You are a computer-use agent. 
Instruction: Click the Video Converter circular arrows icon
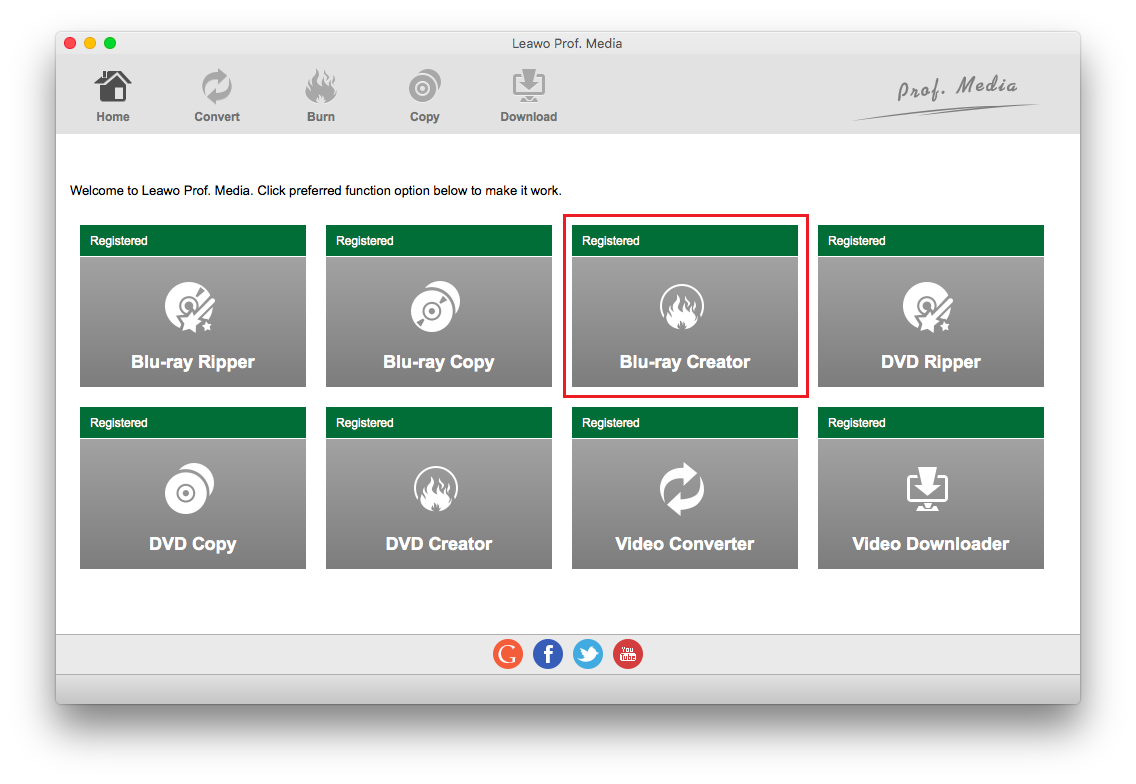tap(682, 489)
